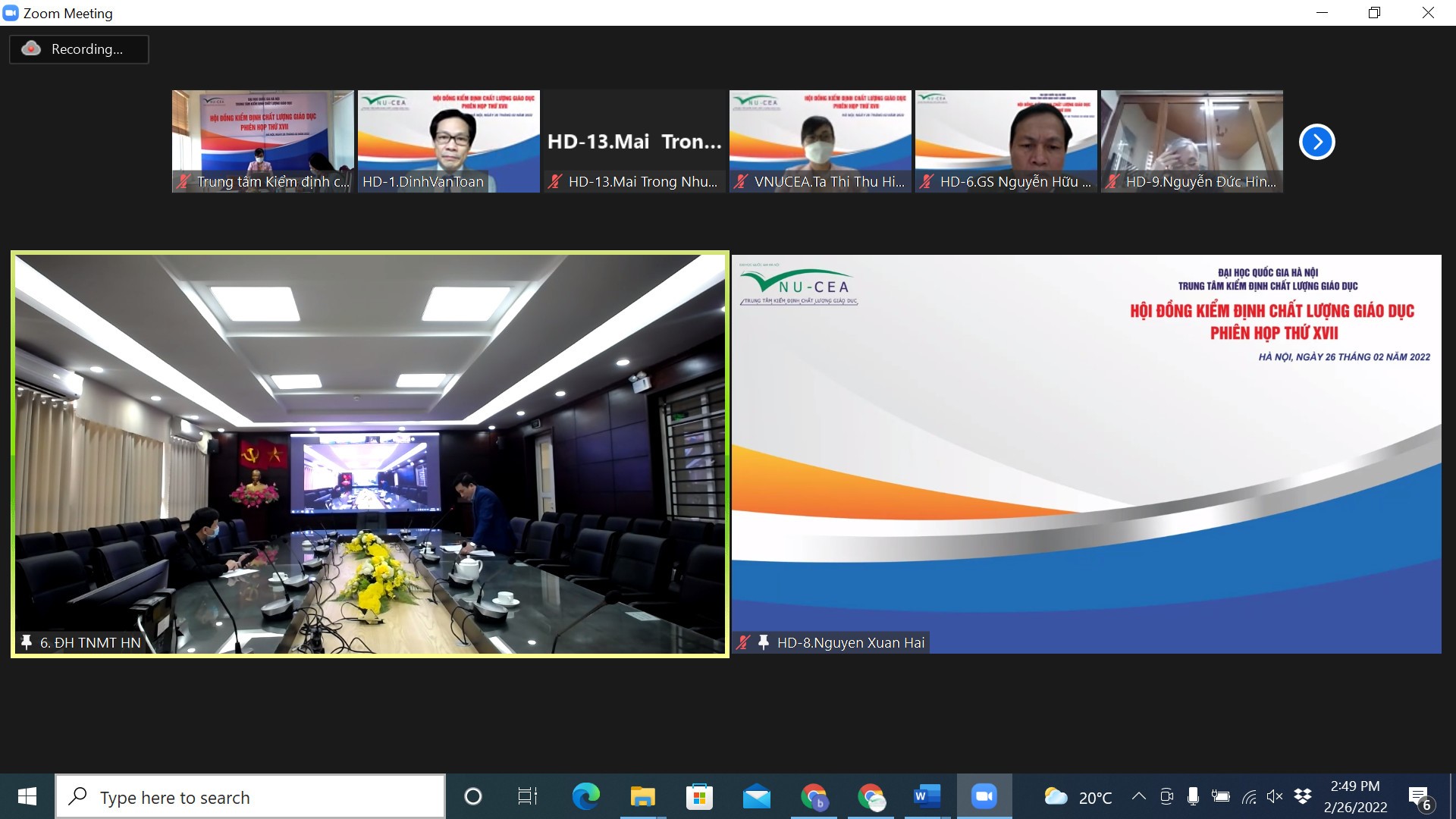Viewport: 1456px width, 819px height.
Task: Open weather widget showing 20°C
Action: click(1078, 797)
